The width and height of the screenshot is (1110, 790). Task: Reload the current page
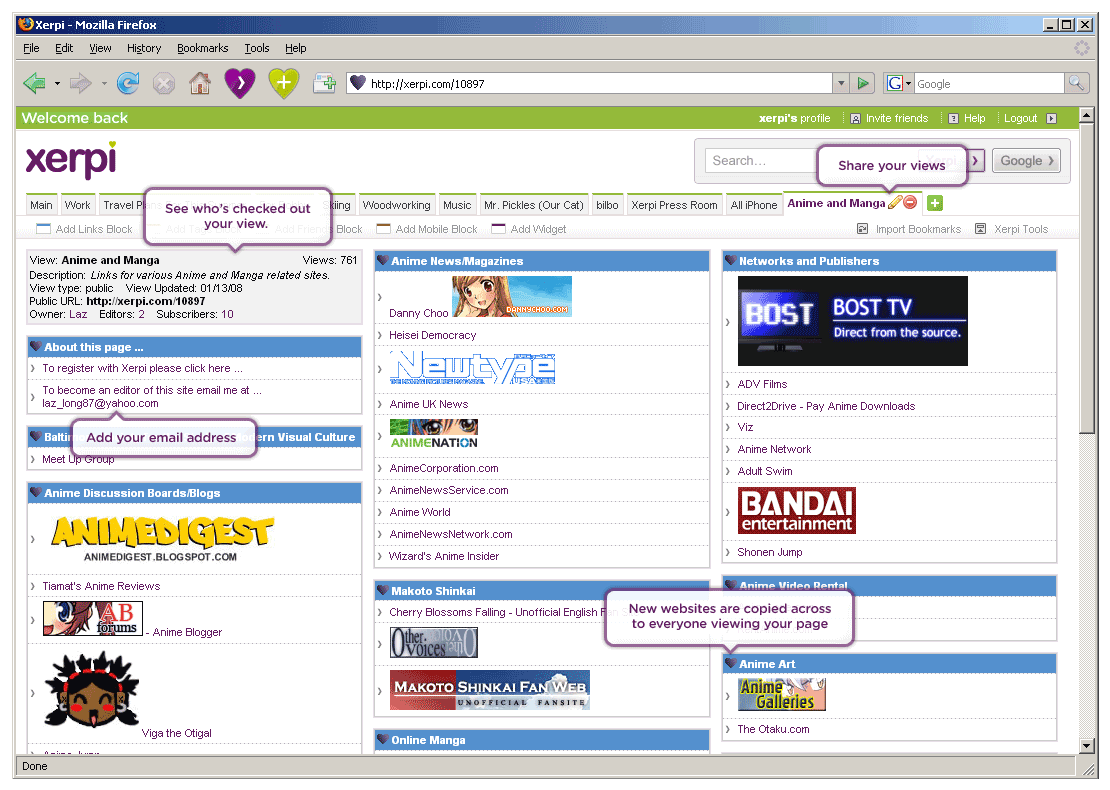[x=128, y=84]
